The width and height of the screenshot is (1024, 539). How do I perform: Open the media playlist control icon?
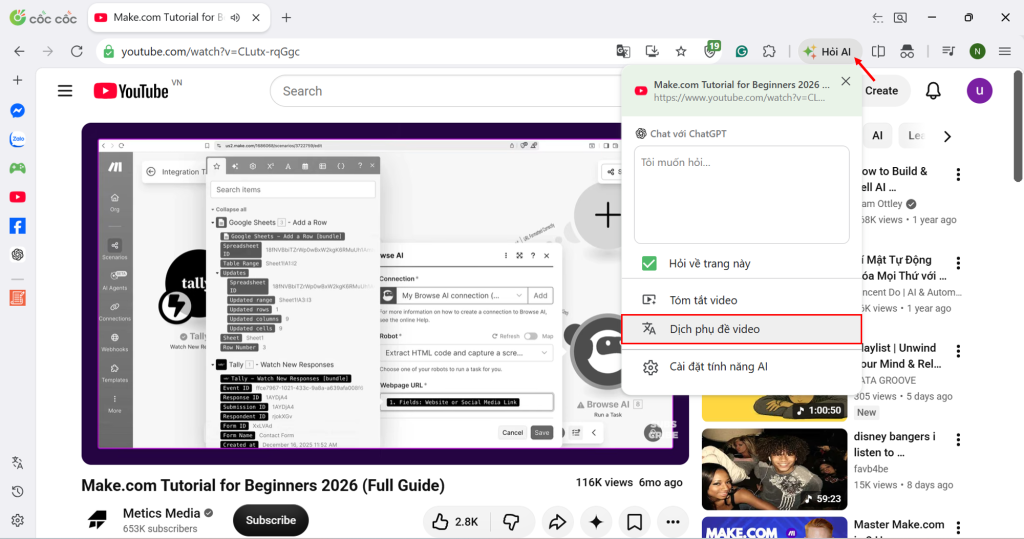(948, 51)
